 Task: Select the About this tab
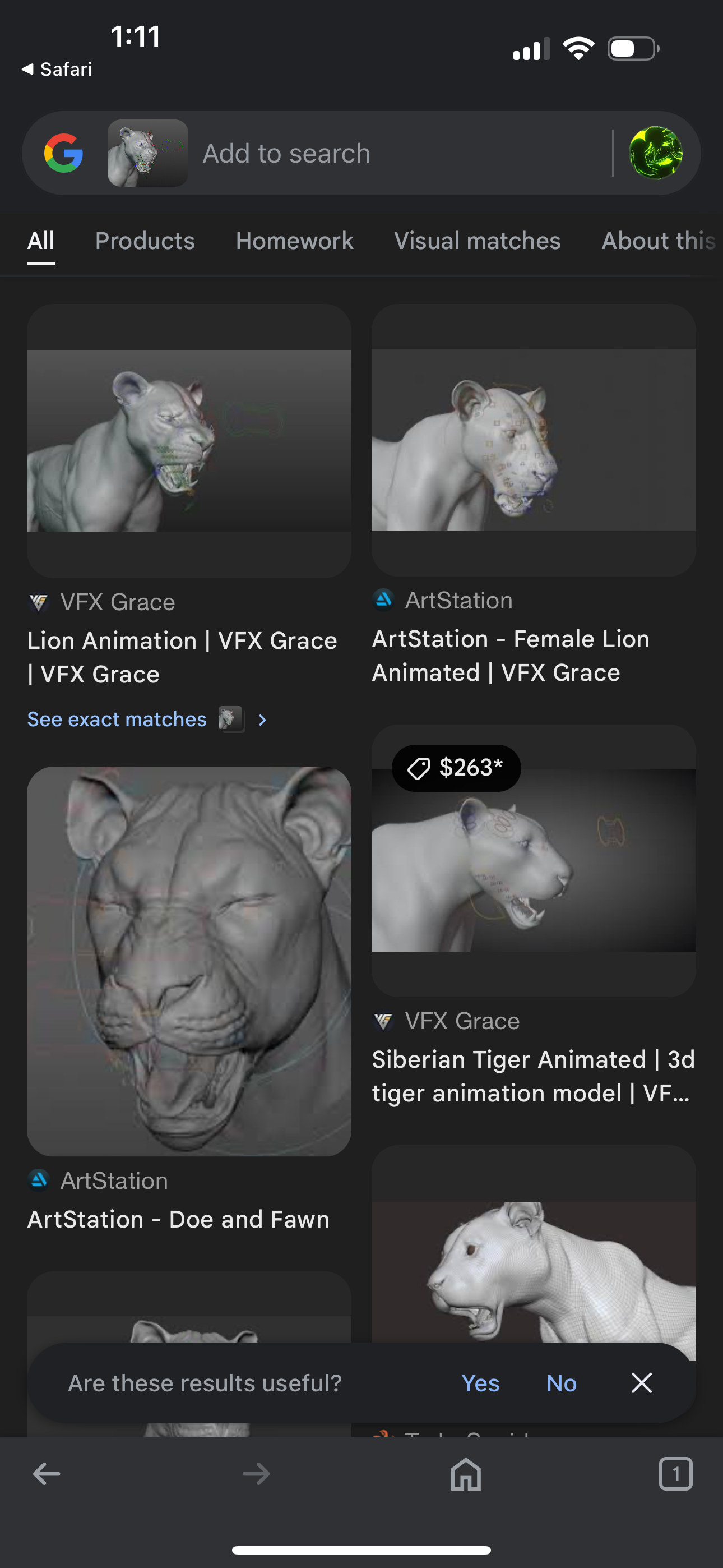pyautogui.click(x=659, y=241)
